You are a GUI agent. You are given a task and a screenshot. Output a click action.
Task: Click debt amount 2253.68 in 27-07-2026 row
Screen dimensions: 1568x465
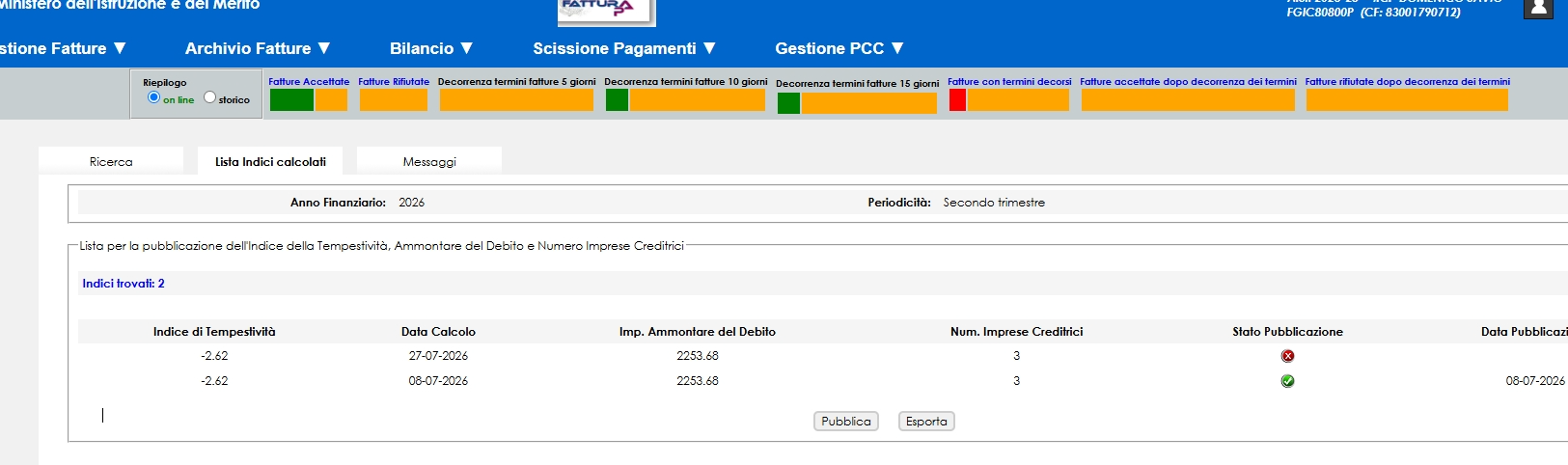click(698, 356)
